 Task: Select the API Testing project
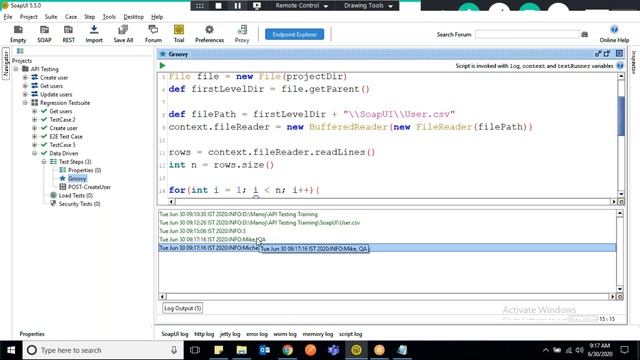pos(44,69)
